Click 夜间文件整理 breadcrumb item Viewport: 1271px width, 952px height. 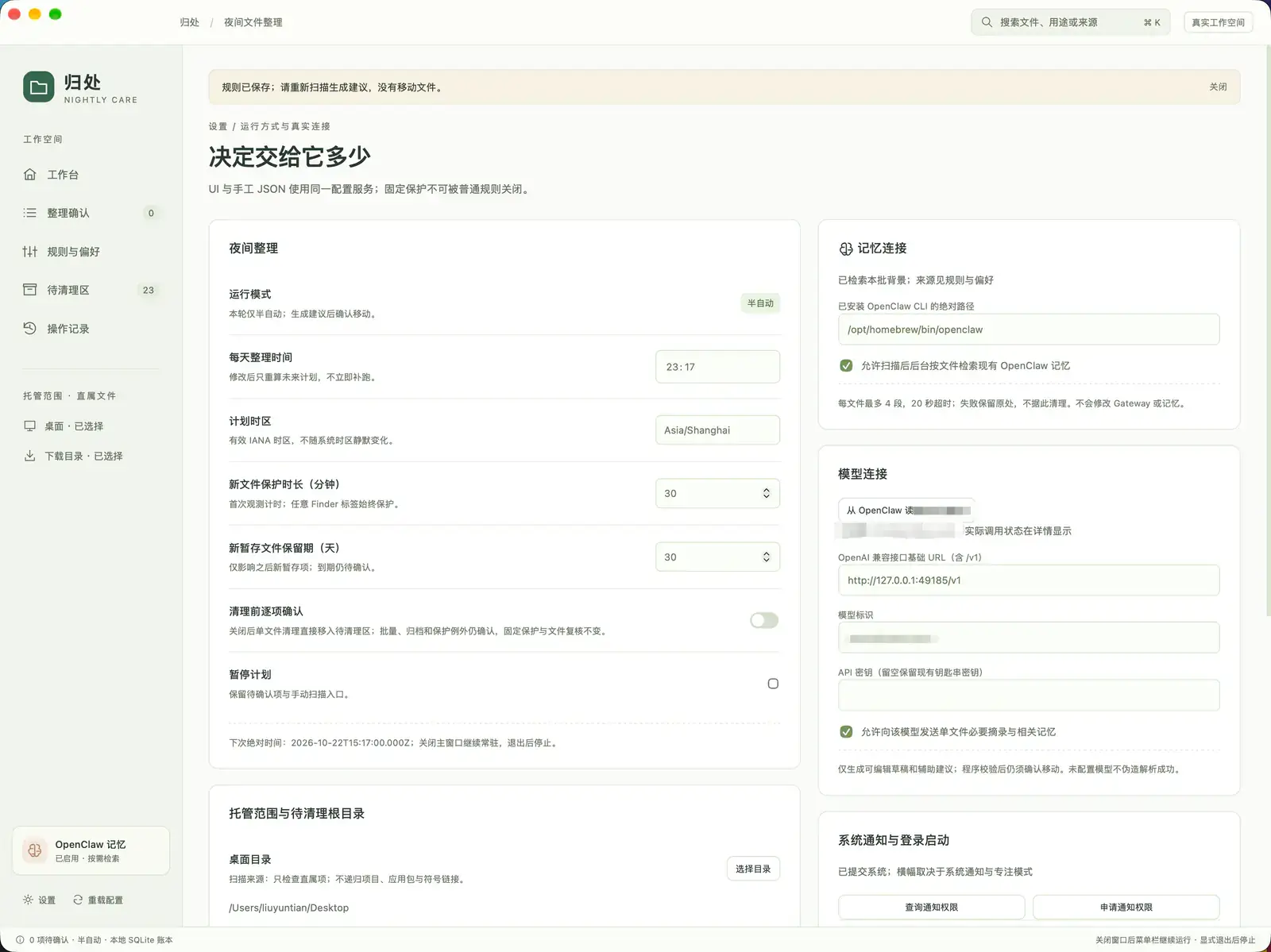point(253,22)
